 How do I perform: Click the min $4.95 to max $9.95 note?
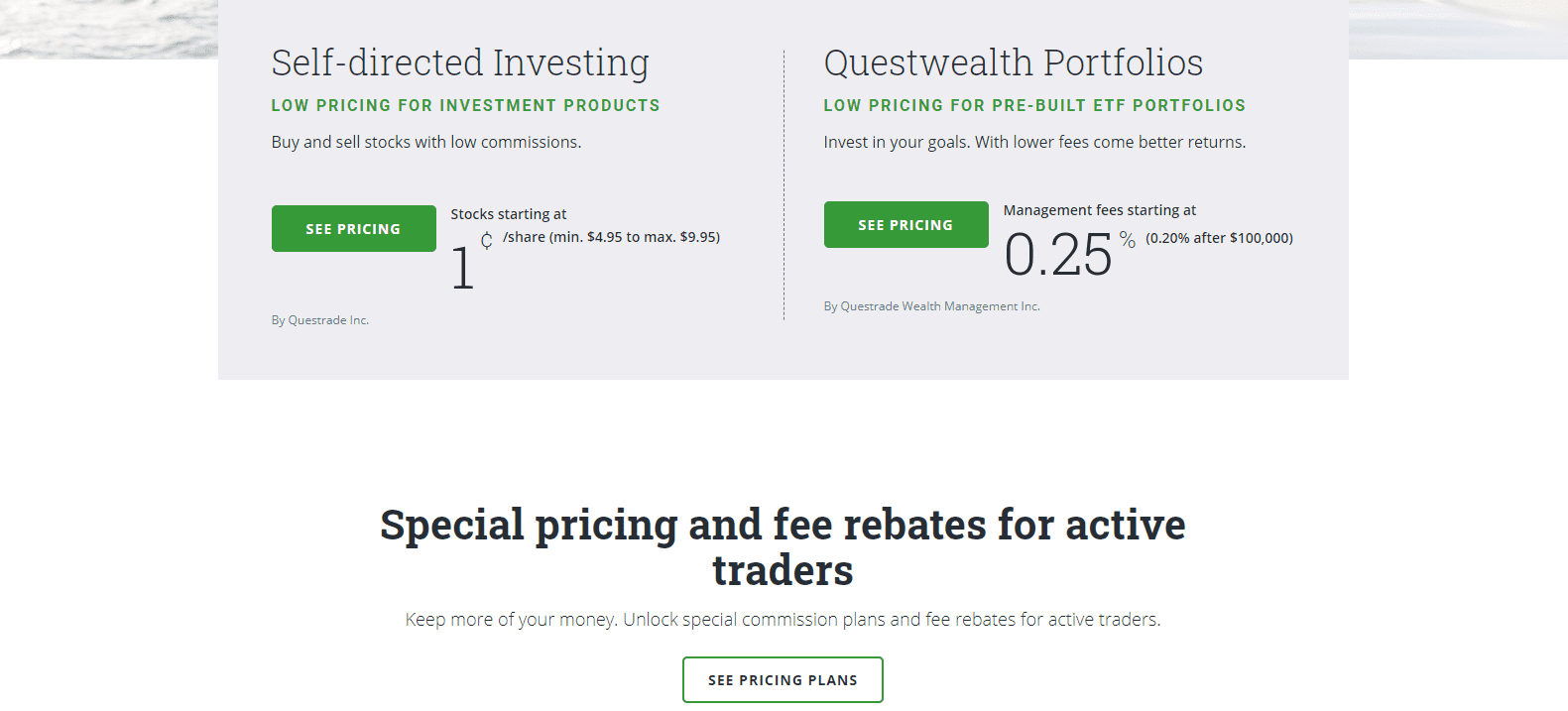(612, 236)
